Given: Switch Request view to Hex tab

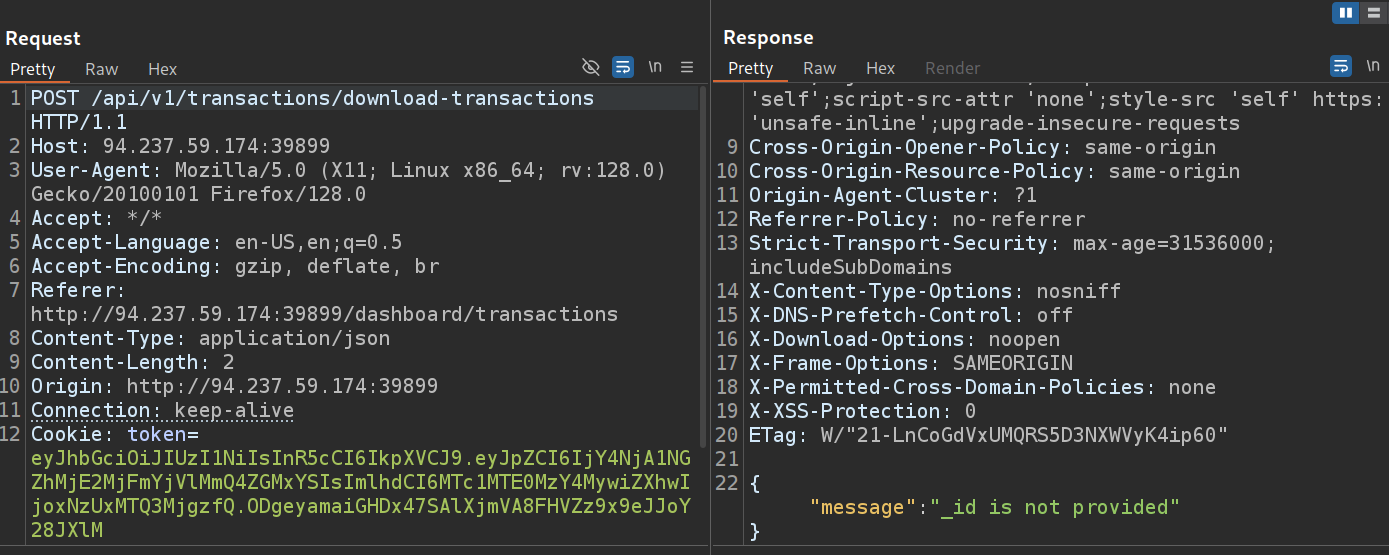Looking at the screenshot, I should 162,69.
